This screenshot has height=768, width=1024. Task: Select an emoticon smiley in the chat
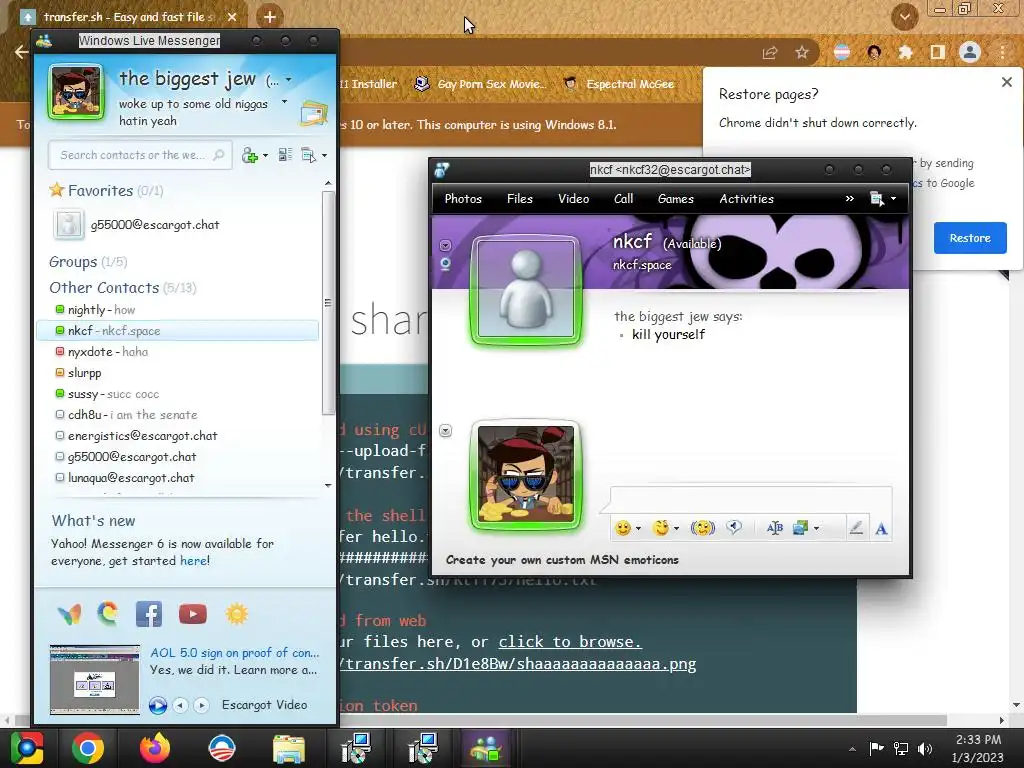[x=623, y=528]
